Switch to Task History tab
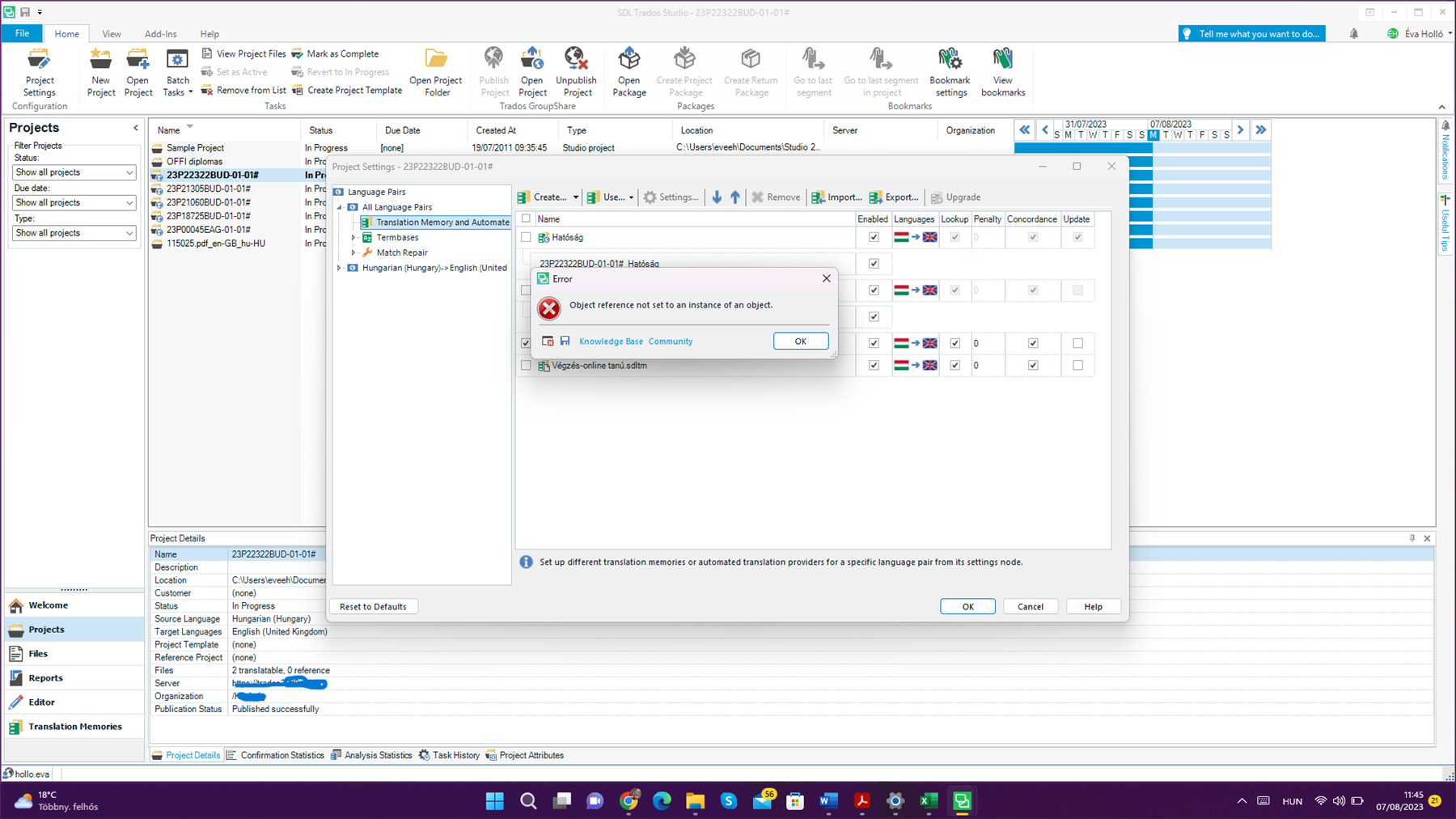1456x819 pixels. [x=450, y=755]
